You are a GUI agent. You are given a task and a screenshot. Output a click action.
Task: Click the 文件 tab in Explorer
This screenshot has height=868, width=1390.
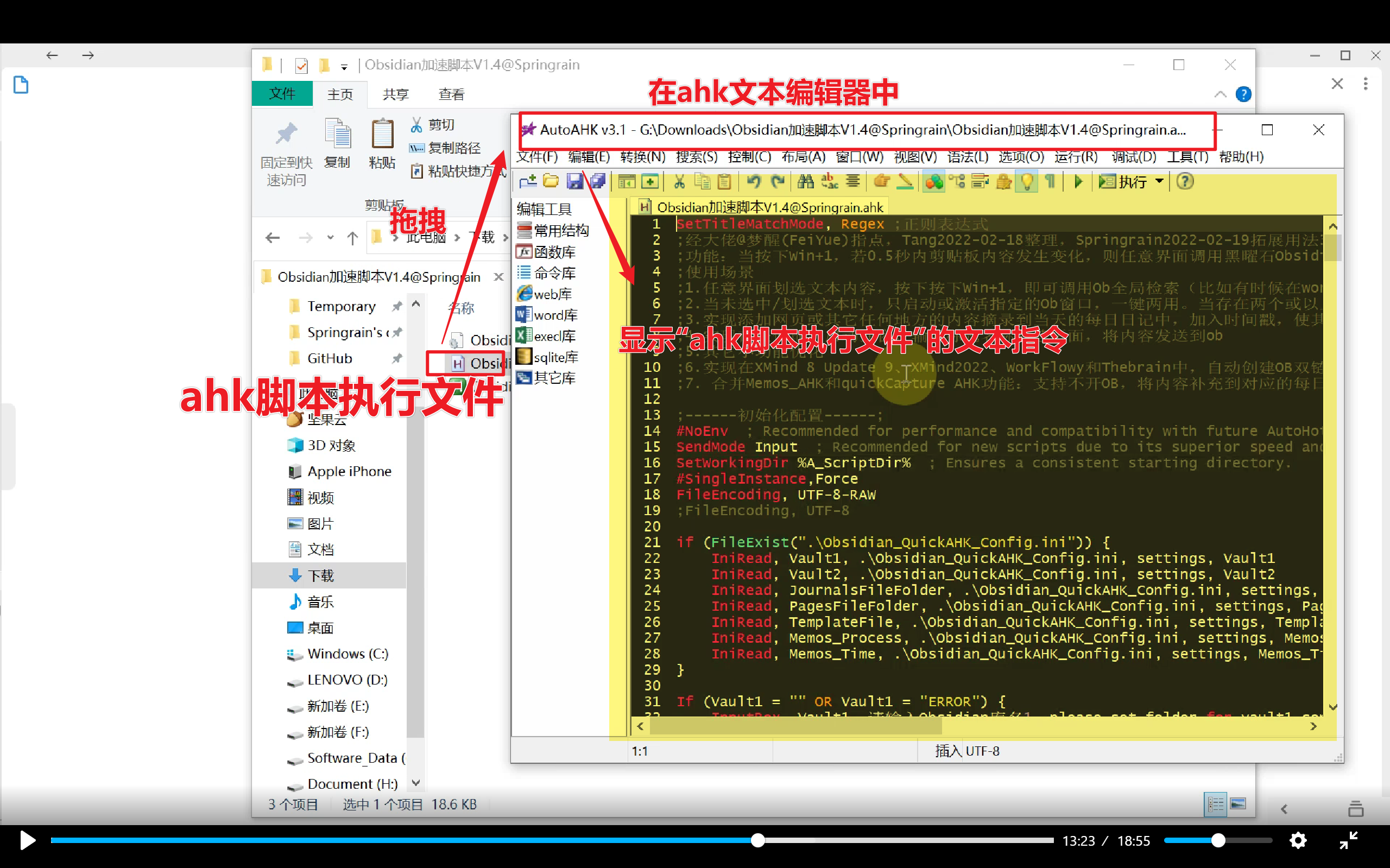coord(282,93)
